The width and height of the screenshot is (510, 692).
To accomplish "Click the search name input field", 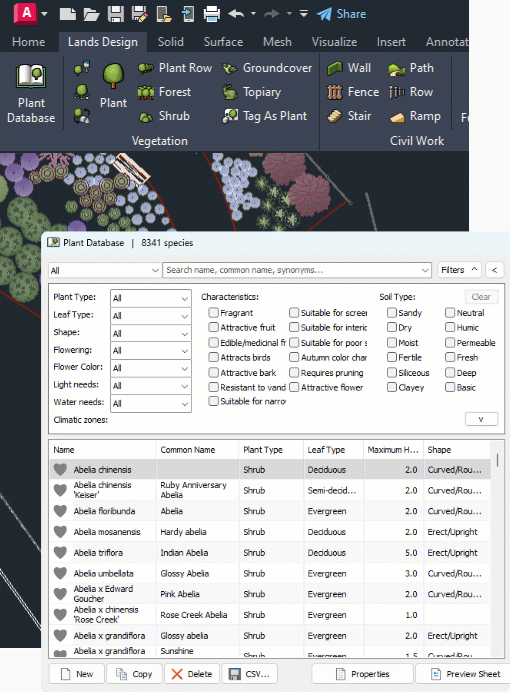I will [296, 270].
